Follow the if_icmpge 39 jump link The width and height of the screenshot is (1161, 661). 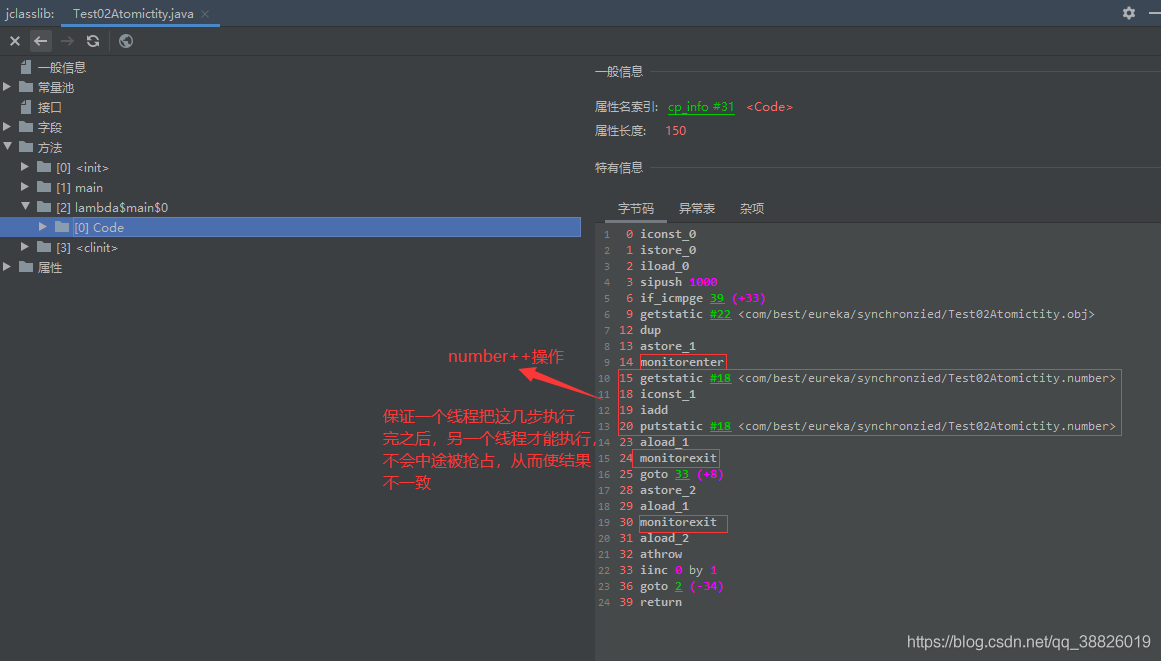click(x=717, y=298)
